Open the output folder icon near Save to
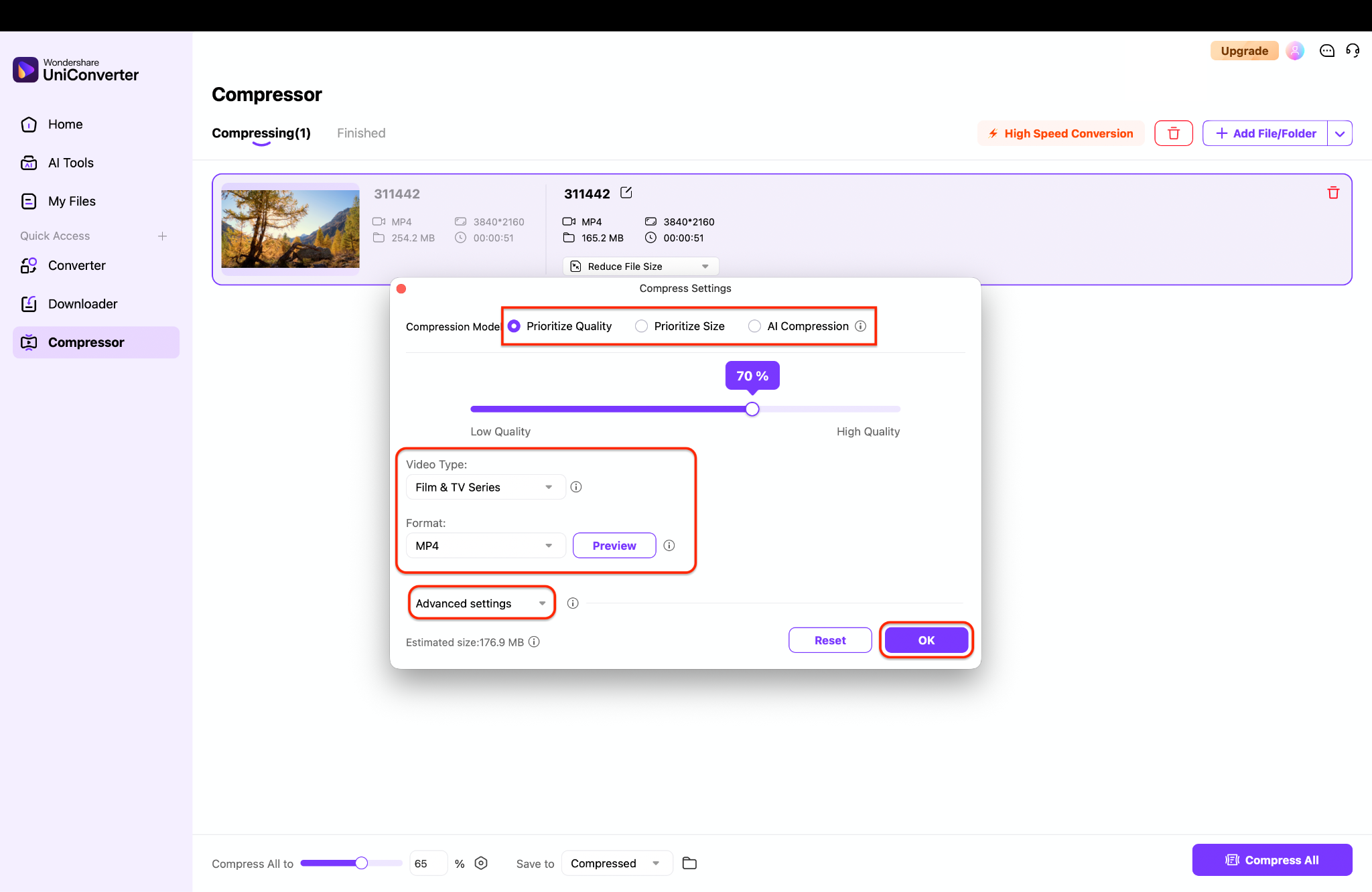The width and height of the screenshot is (1372, 892). click(x=689, y=863)
